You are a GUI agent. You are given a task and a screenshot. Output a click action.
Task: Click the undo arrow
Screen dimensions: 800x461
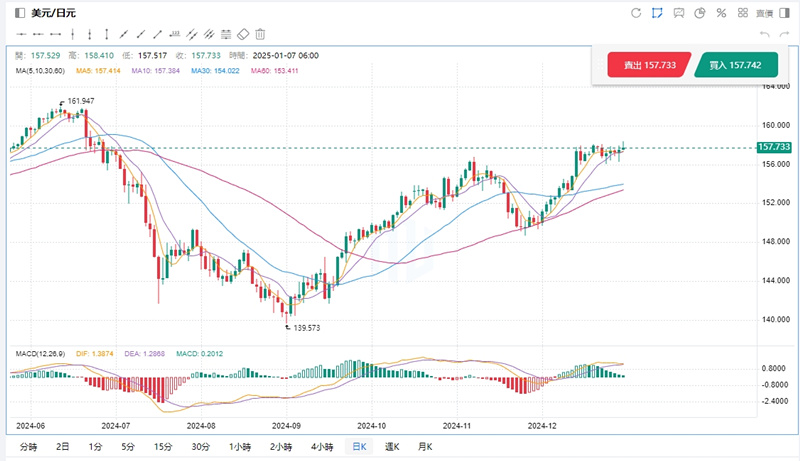pyautogui.click(x=764, y=34)
